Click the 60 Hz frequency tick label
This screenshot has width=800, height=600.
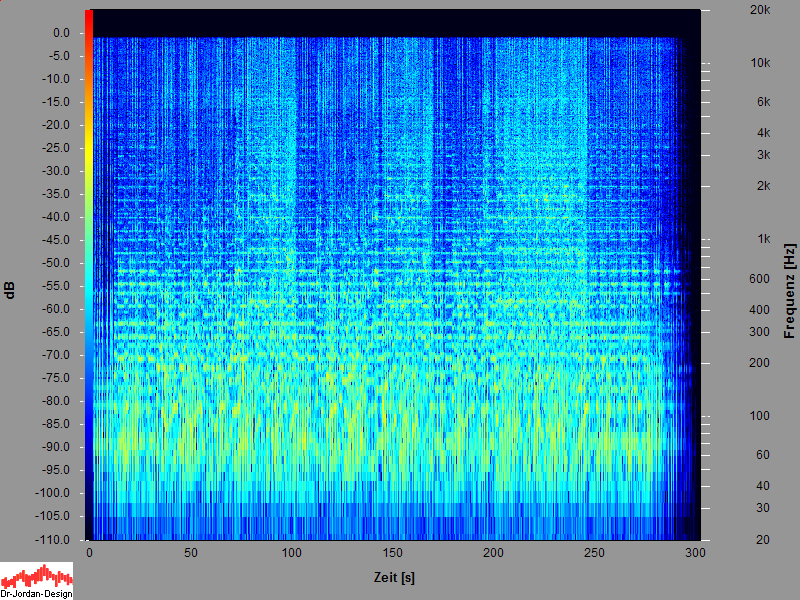763,455
